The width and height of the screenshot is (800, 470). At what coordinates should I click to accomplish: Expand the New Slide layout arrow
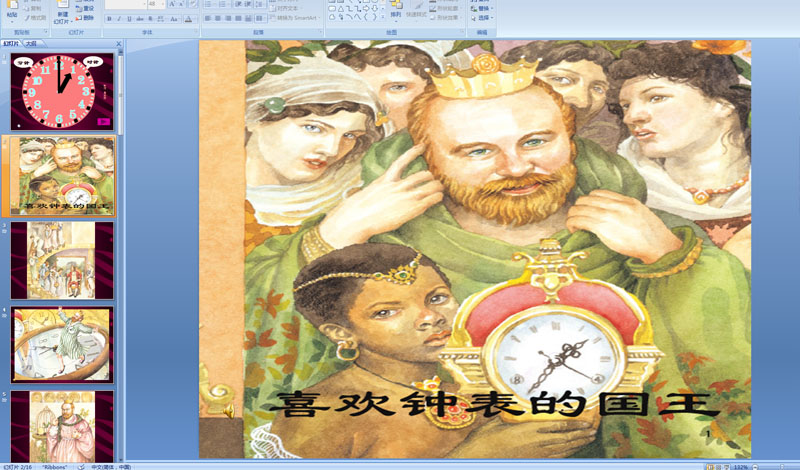coord(71,22)
